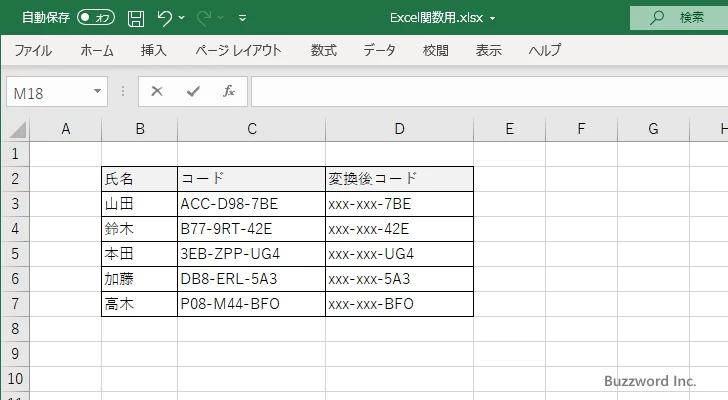Screen dimensions: 728x400
Task: Click the Redo arrow icon
Action: [204, 18]
